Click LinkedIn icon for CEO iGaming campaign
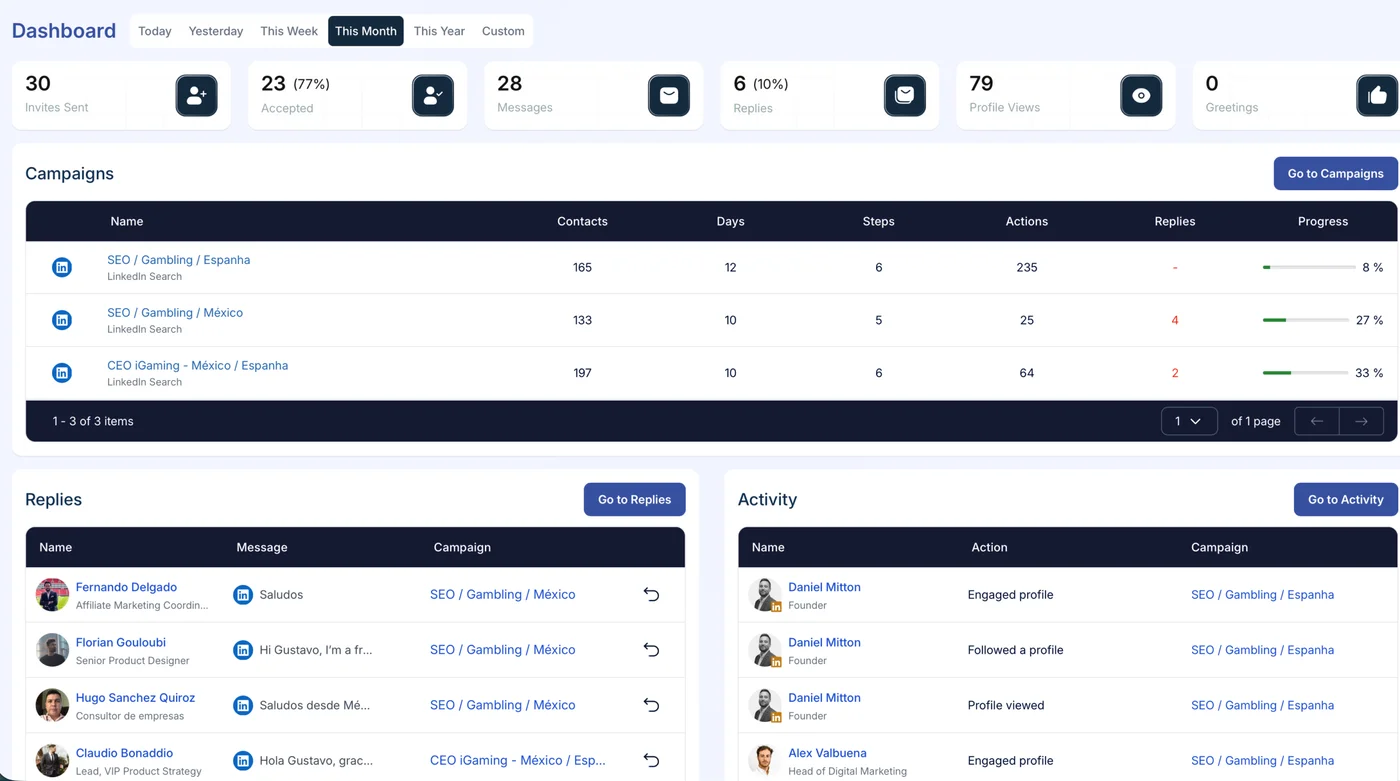The image size is (1400, 781). pyautogui.click(x=62, y=373)
